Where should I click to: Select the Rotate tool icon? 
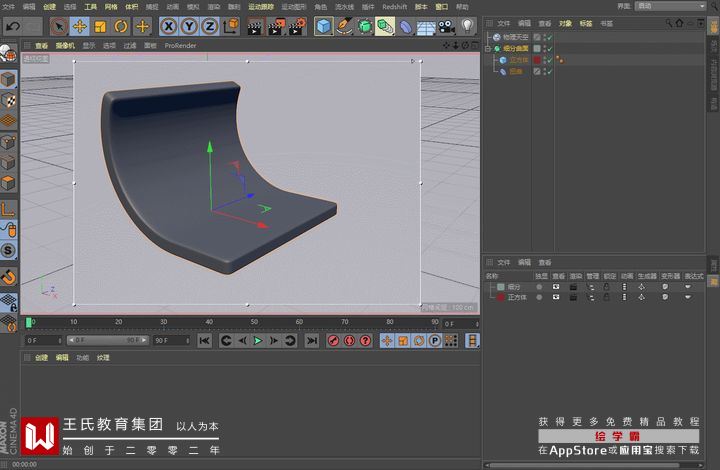[121, 26]
